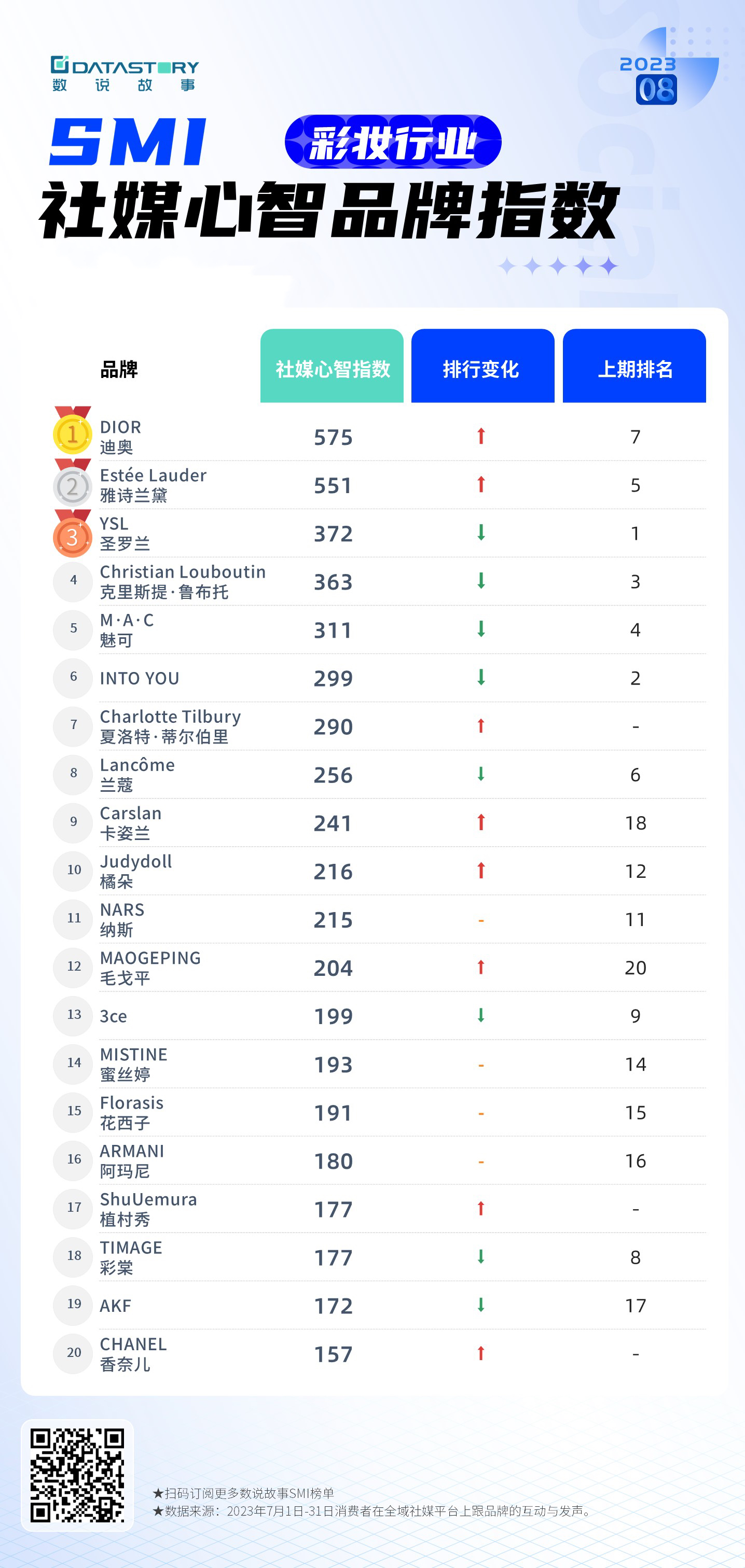Click the bronze third-place medal icon
Image resolution: width=745 pixels, height=1568 pixels.
pos(73,535)
